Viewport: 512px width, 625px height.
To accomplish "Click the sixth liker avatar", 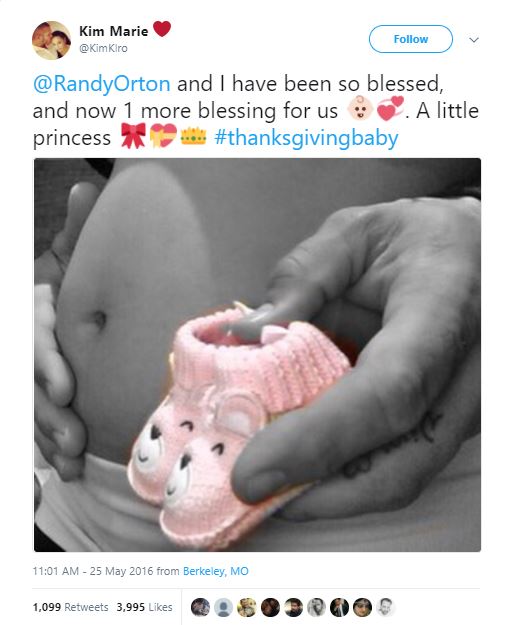I will [316, 607].
